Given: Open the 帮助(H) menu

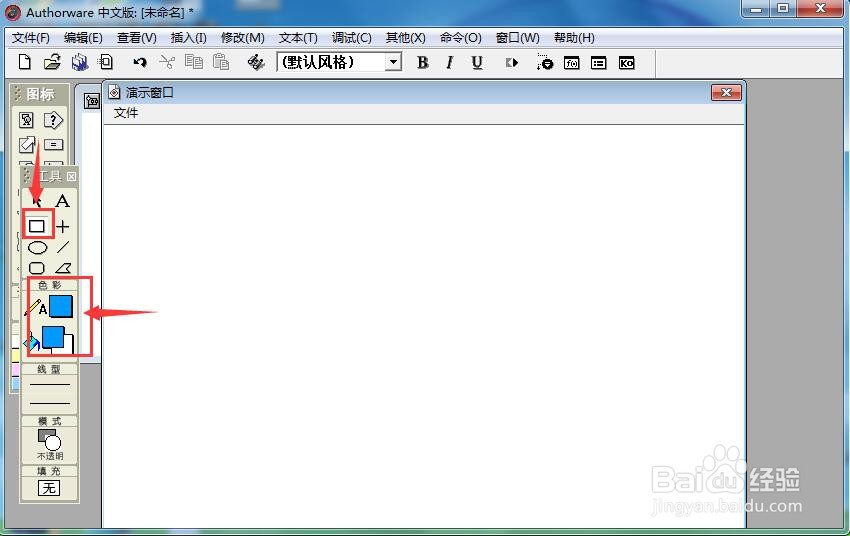Looking at the screenshot, I should point(574,38).
